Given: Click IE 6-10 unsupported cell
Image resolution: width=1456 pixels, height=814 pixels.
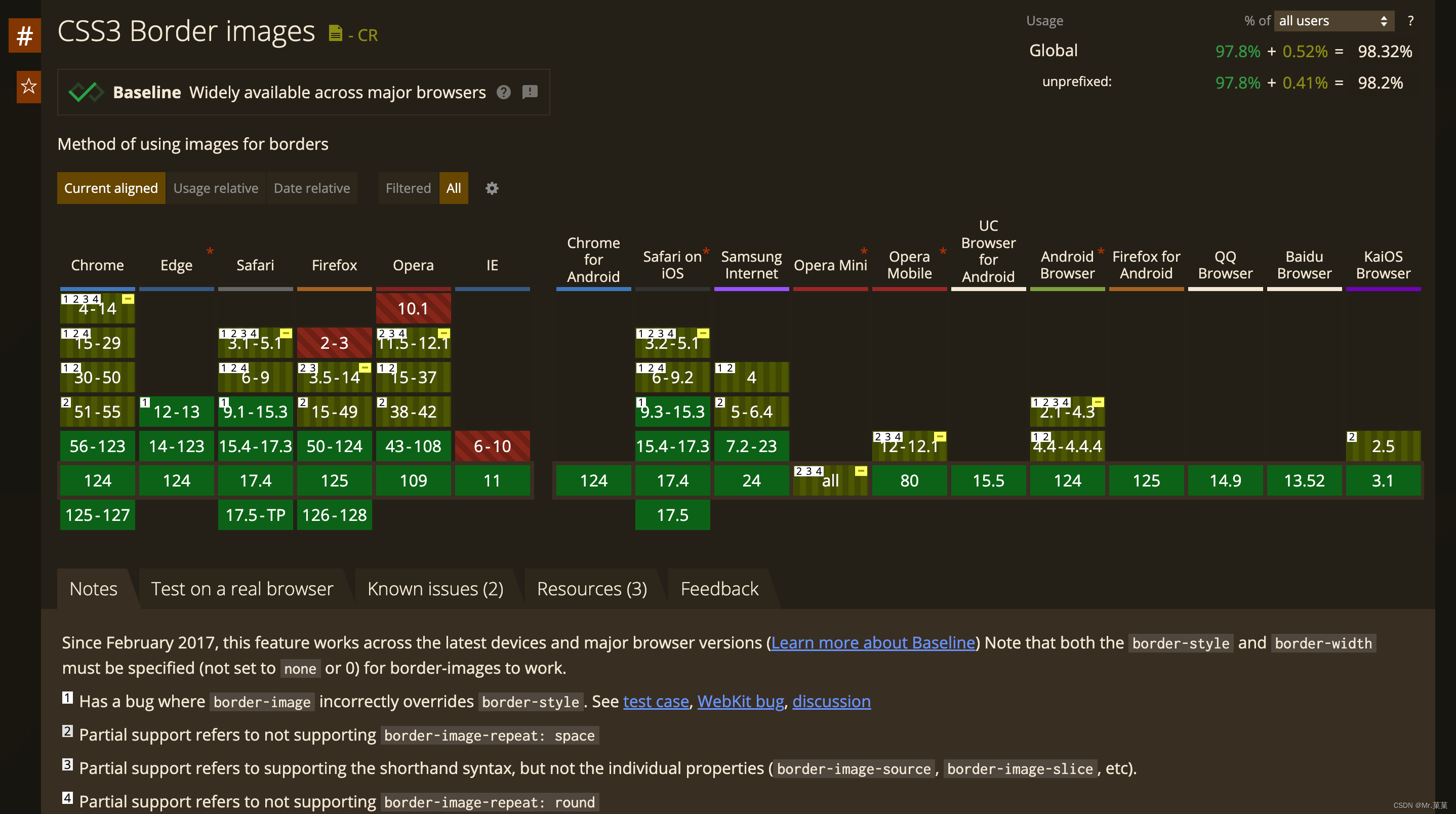Looking at the screenshot, I should pyautogui.click(x=492, y=446).
